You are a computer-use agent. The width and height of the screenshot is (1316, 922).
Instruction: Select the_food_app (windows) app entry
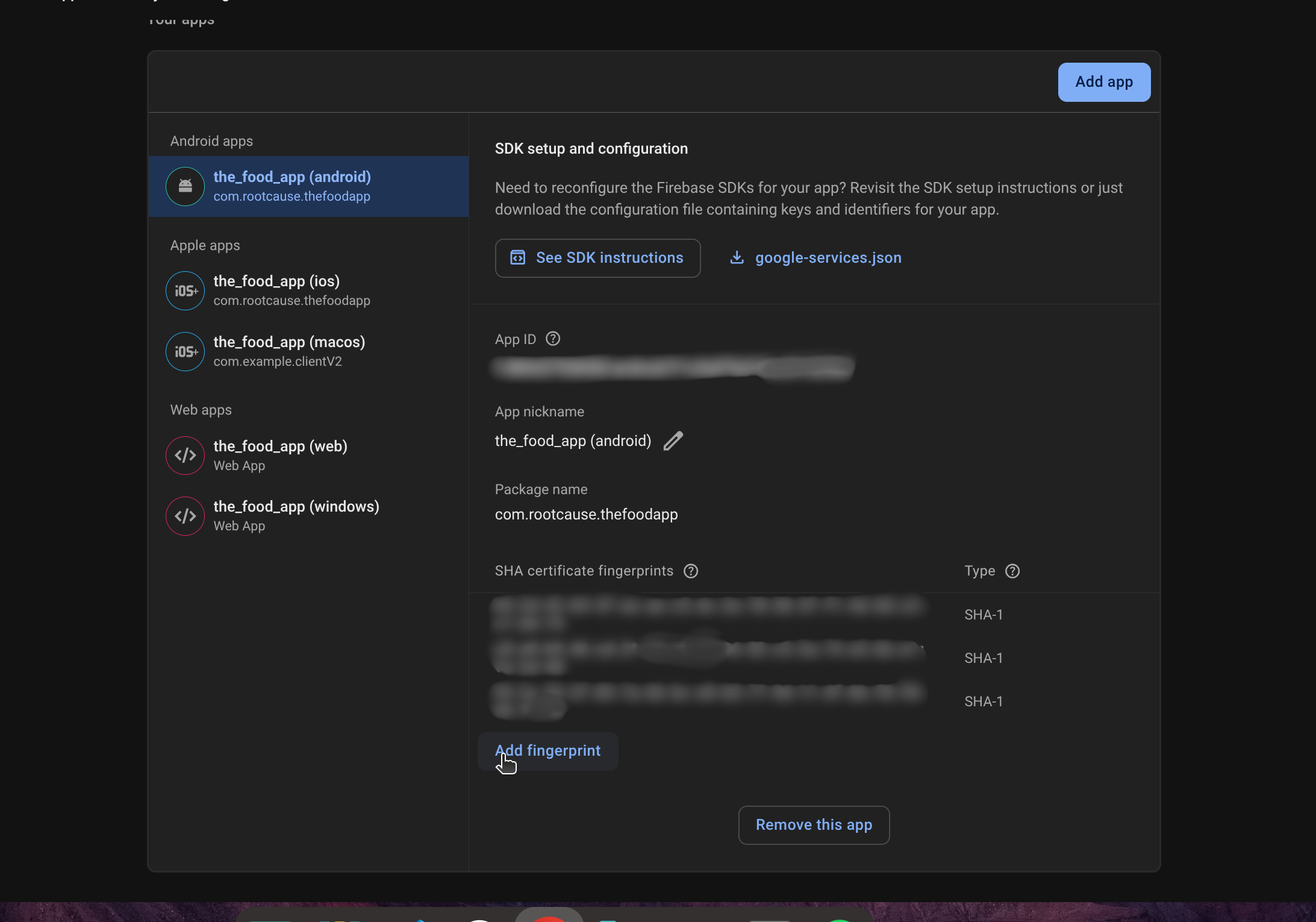tap(308, 516)
